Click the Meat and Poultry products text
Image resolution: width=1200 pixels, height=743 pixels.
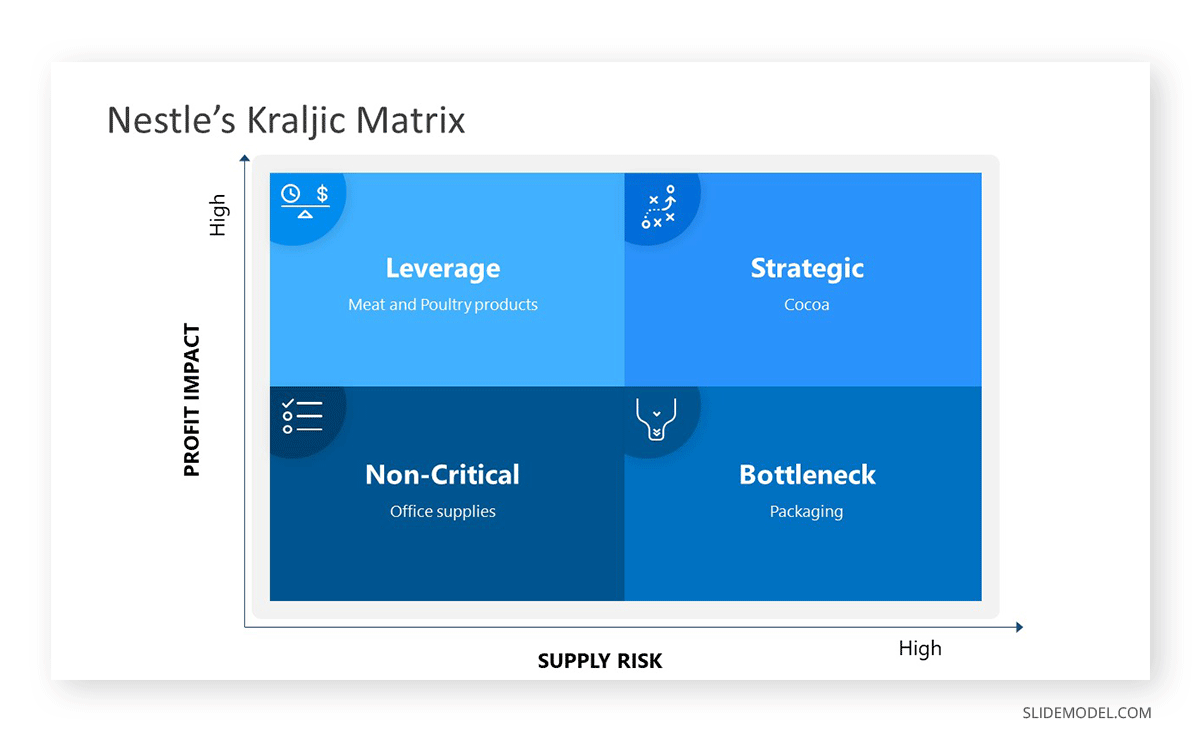click(443, 305)
